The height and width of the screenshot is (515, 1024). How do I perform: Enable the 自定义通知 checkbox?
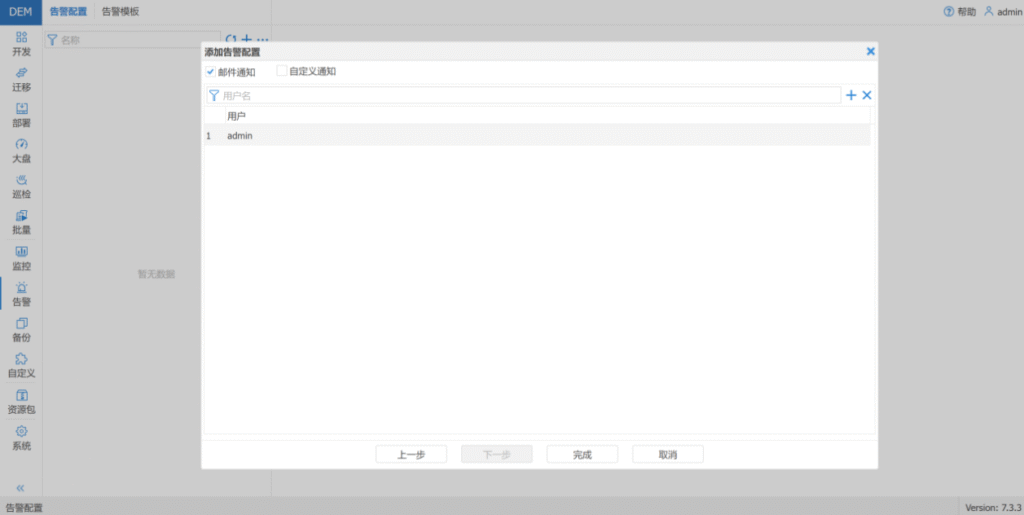(x=282, y=72)
